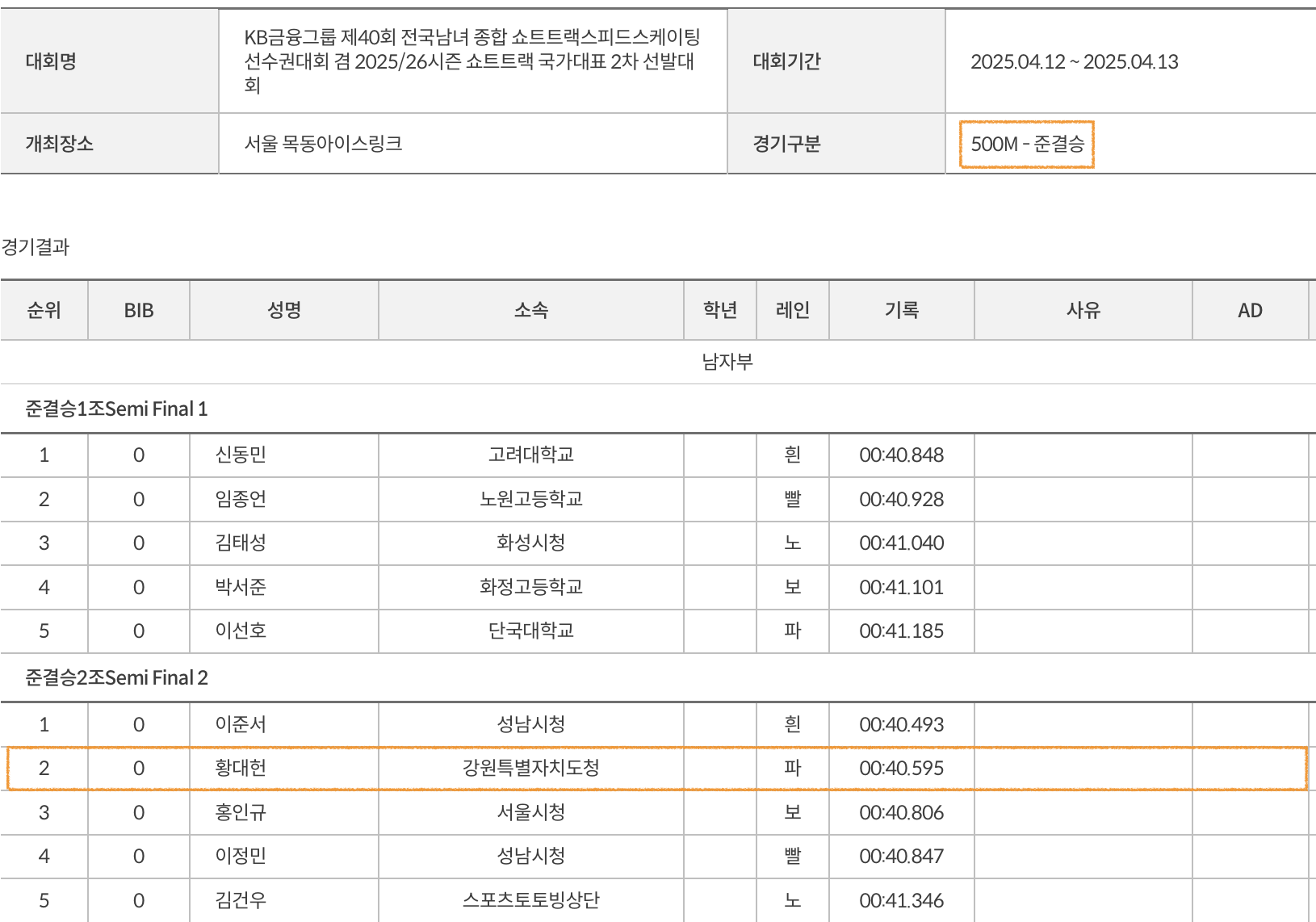Screen dimensions: 1316x922
Task: Click the 성명 column header
Action: (284, 310)
